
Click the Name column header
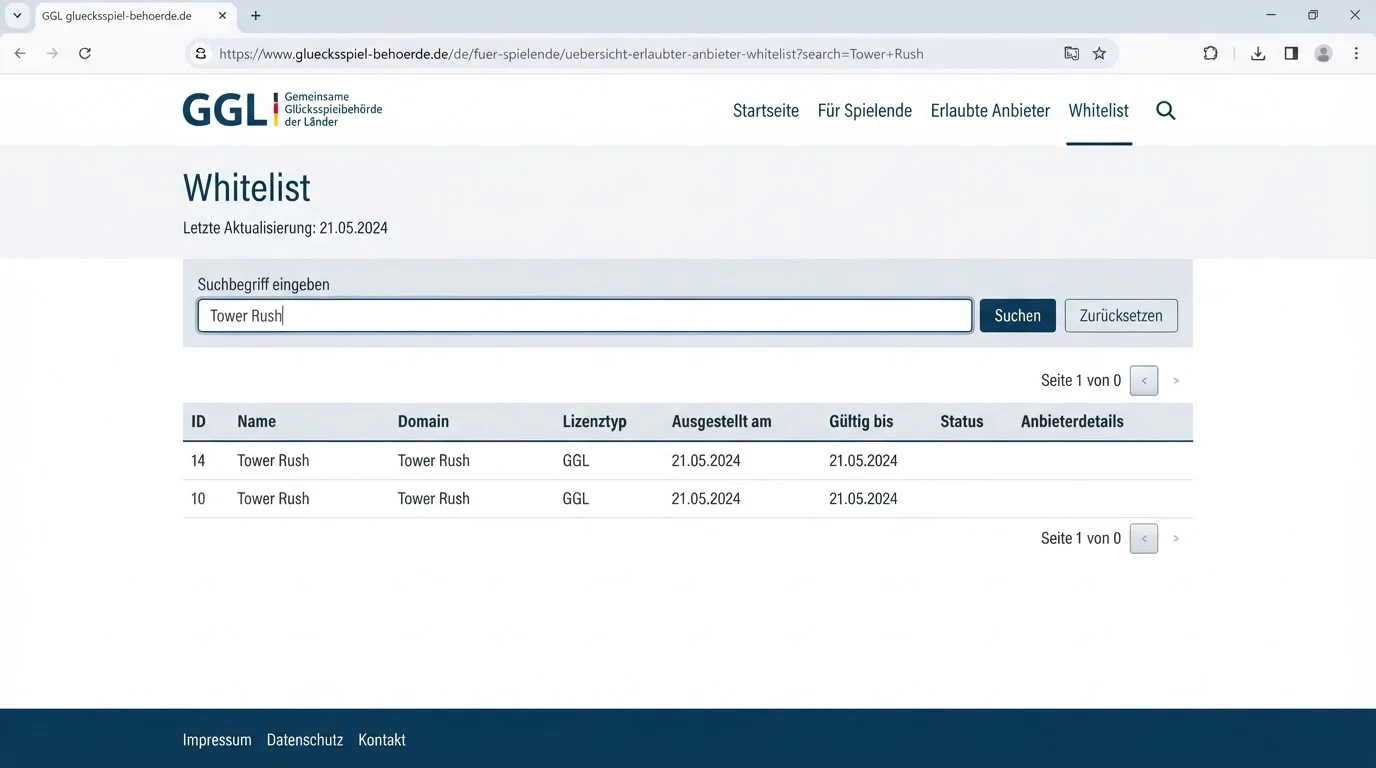(x=256, y=422)
